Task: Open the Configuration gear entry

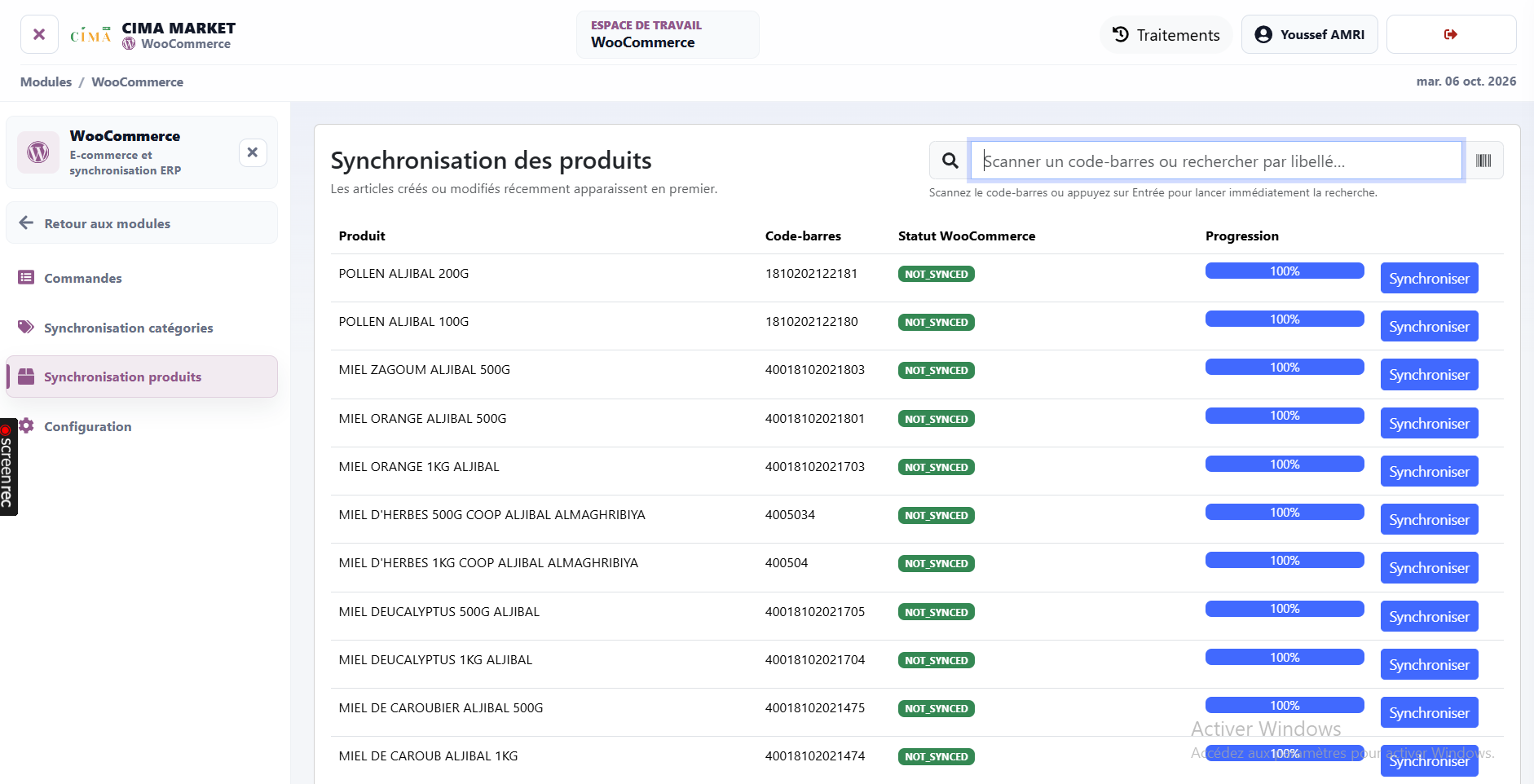Action: [142, 426]
